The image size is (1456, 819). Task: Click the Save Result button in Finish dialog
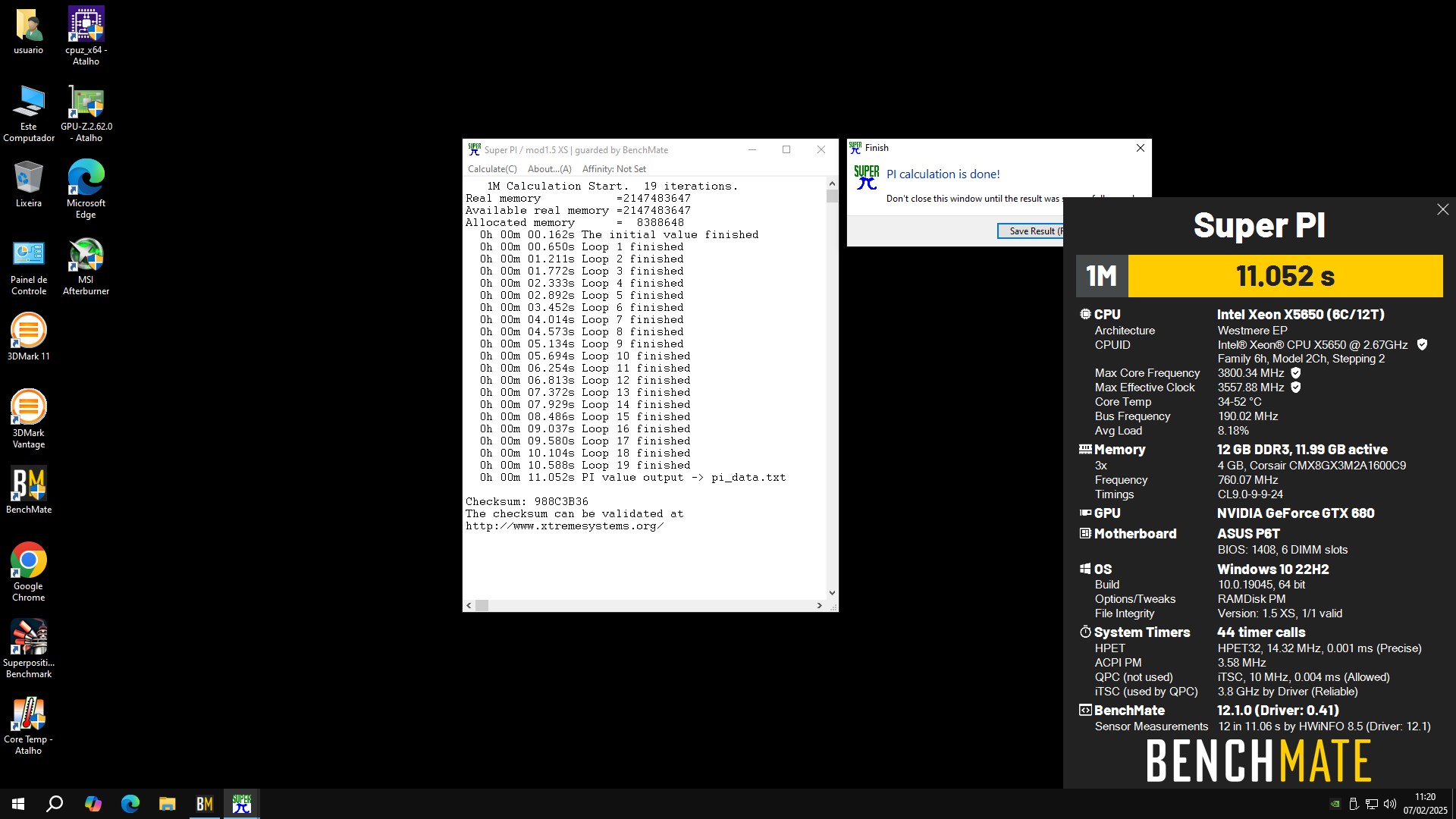coord(1031,231)
